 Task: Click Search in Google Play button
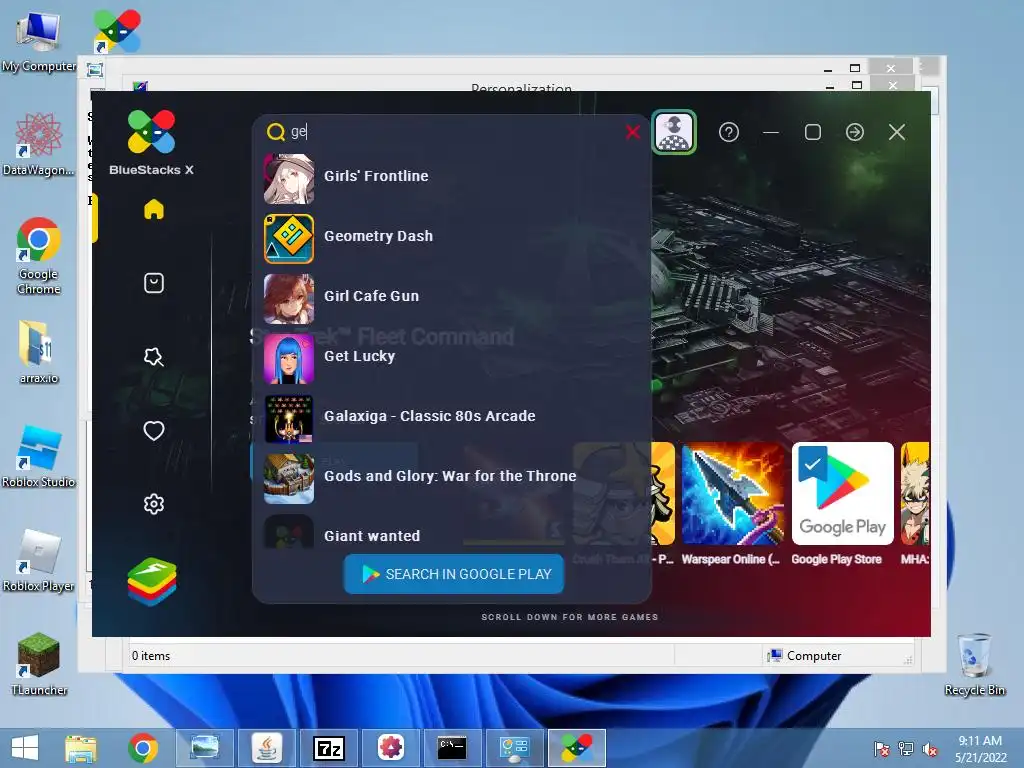pyautogui.click(x=454, y=574)
